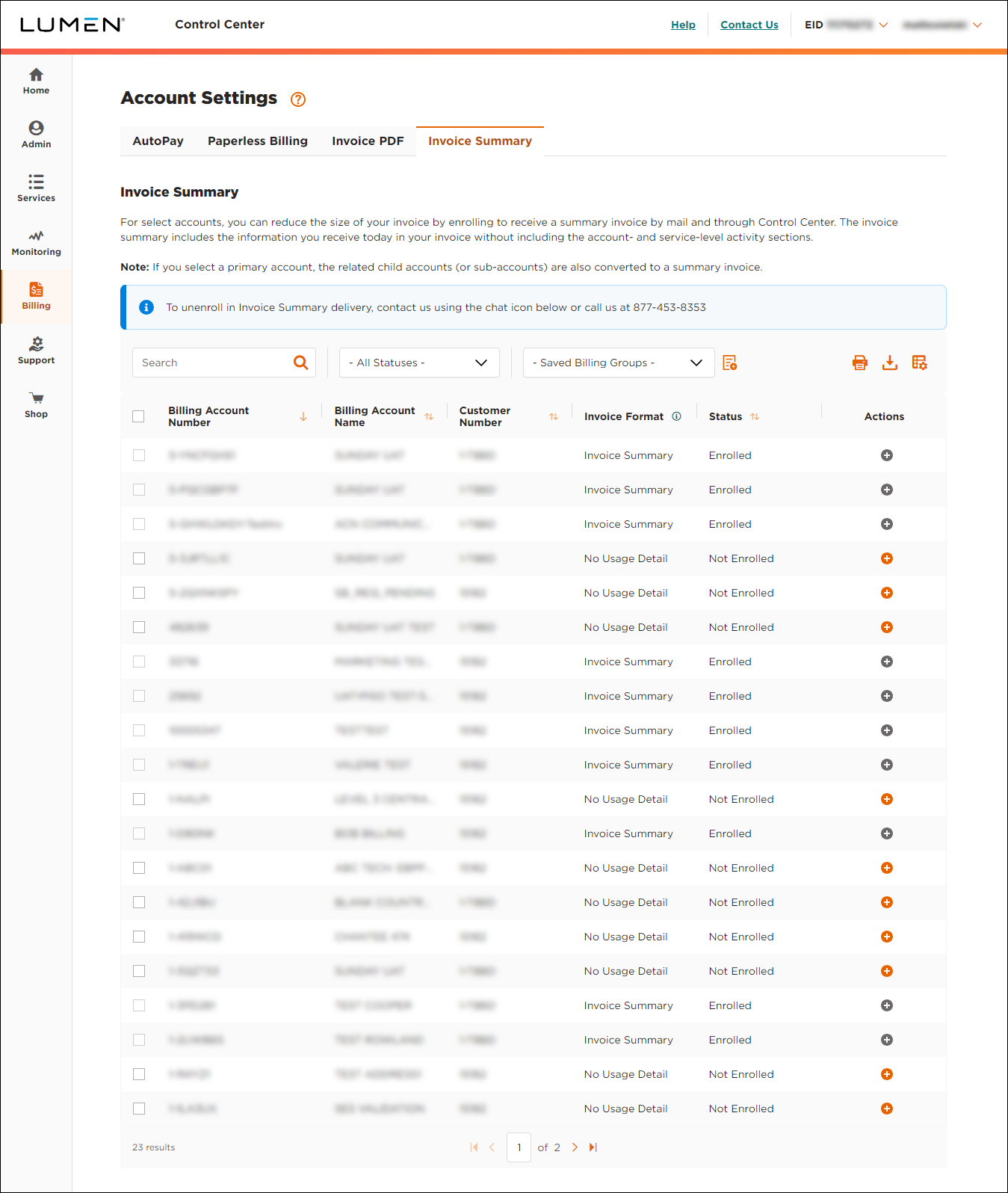The image size is (1008, 1193).
Task: Open table column settings icon
Action: [x=920, y=363]
